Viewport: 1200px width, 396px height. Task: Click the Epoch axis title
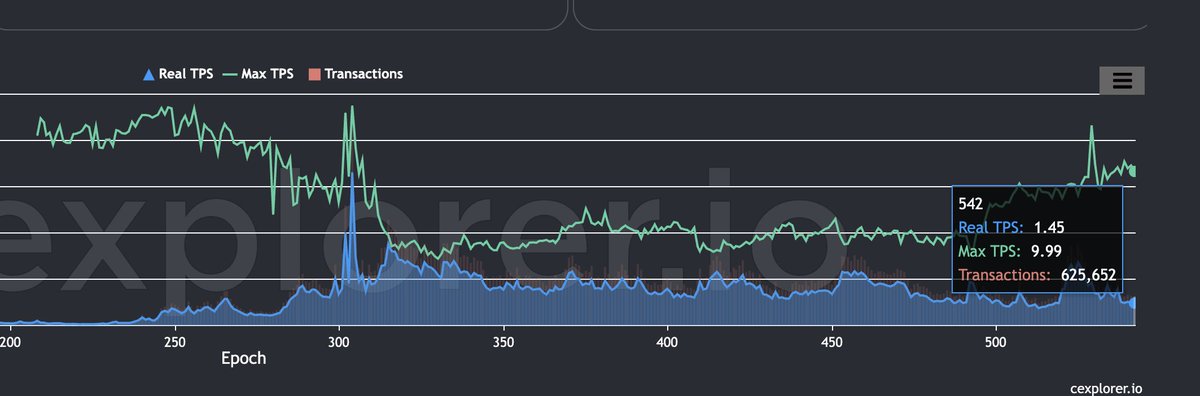[x=244, y=358]
